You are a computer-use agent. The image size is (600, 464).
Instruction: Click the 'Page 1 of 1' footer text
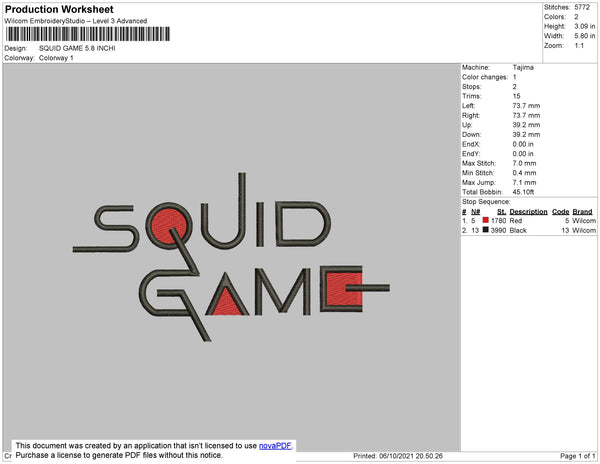tap(578, 456)
